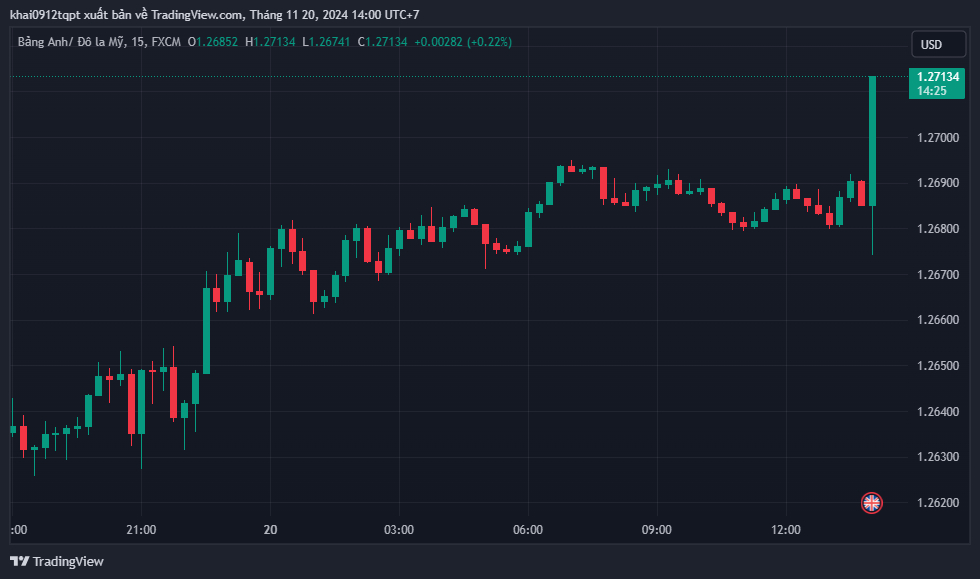The width and height of the screenshot is (980, 579).
Task: Click the 1.26700 price axis label
Action: [938, 274]
